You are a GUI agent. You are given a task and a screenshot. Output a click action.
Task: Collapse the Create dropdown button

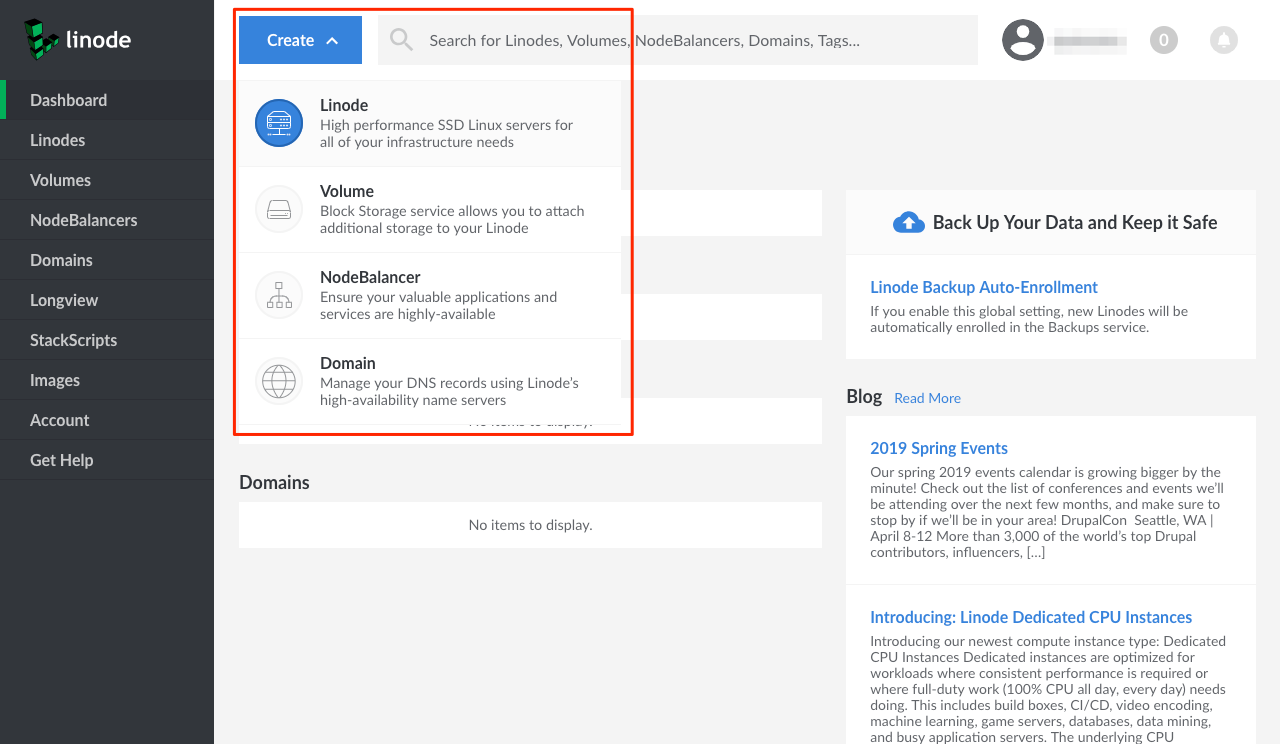coord(301,40)
